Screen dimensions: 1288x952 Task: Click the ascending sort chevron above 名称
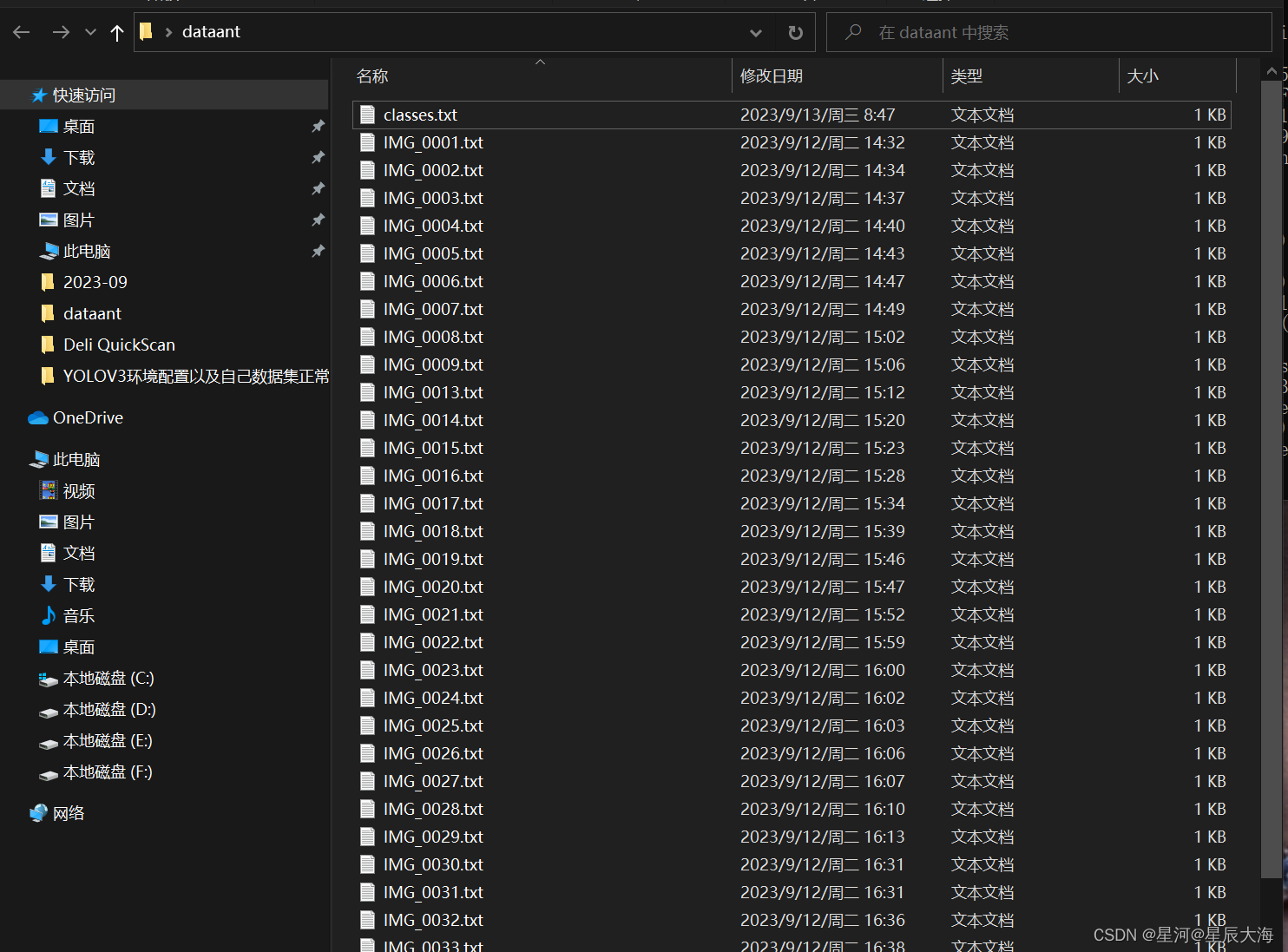click(540, 62)
